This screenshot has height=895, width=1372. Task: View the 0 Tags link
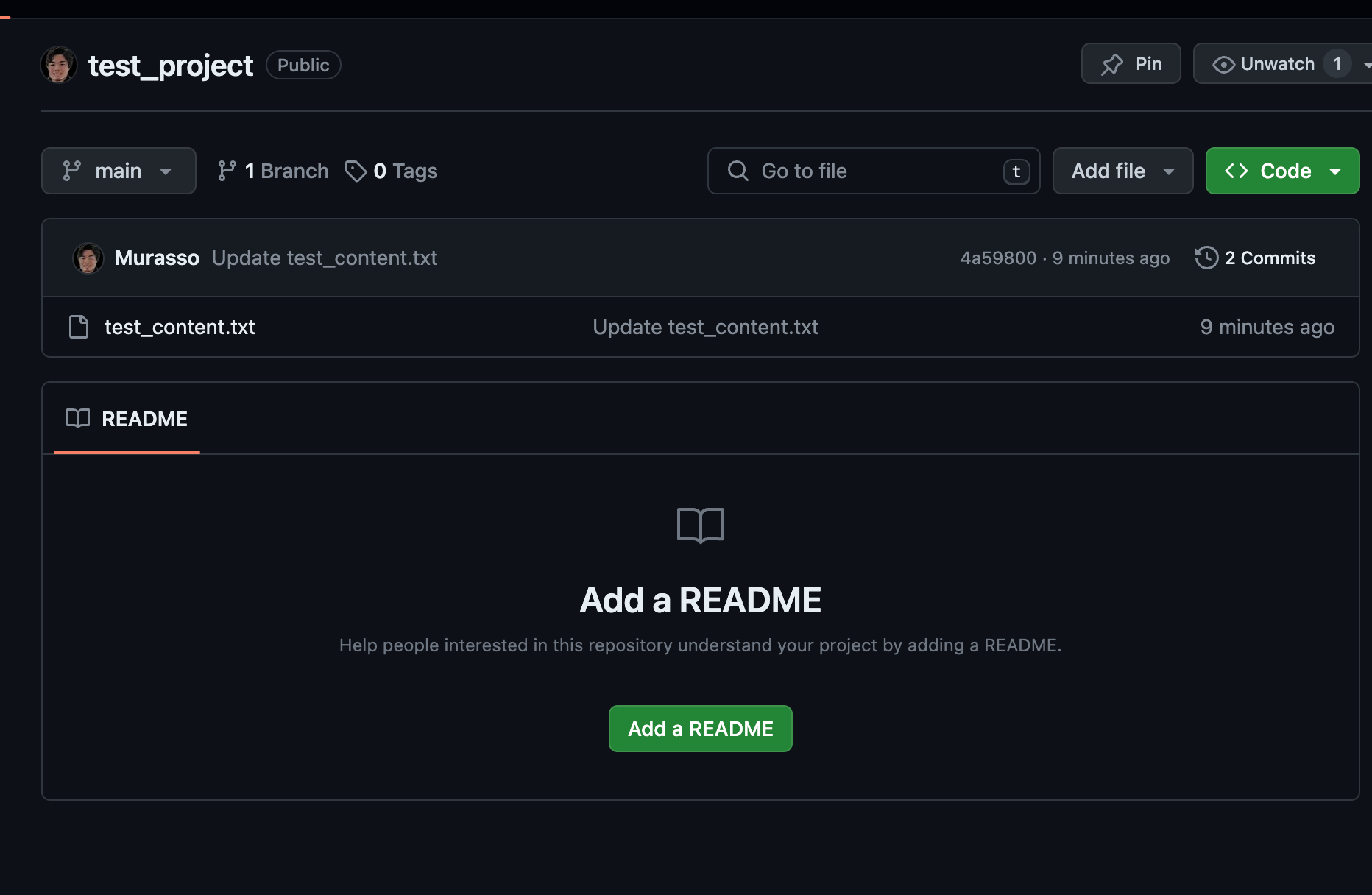tap(392, 171)
